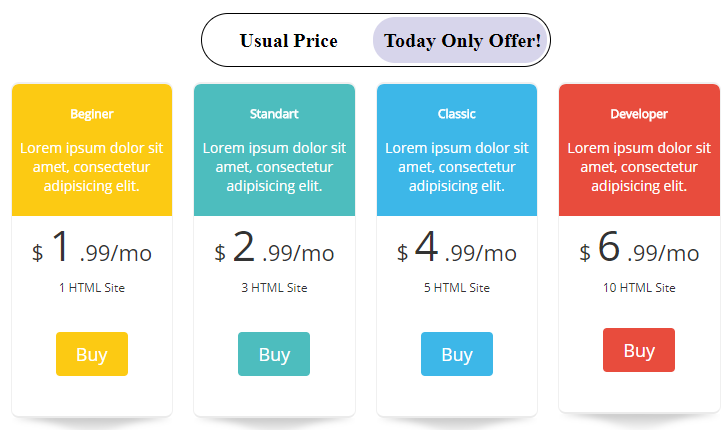This screenshot has height=430, width=728.
Task: Select the Today Only Offer! toggle
Action: [462, 41]
